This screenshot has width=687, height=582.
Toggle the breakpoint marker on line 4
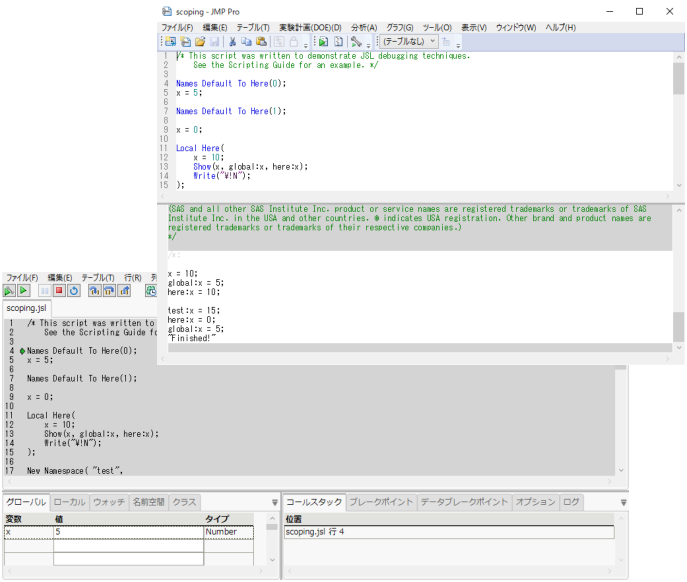click(22, 351)
